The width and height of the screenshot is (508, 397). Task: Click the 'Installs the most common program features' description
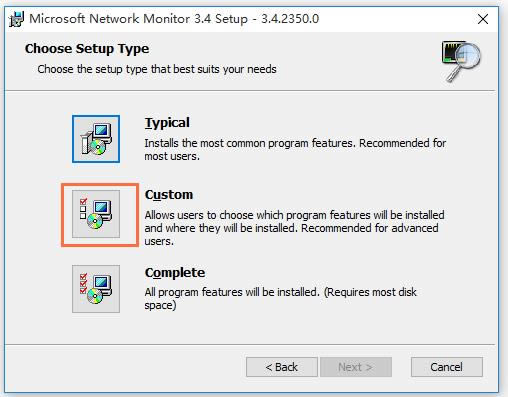coord(295,149)
